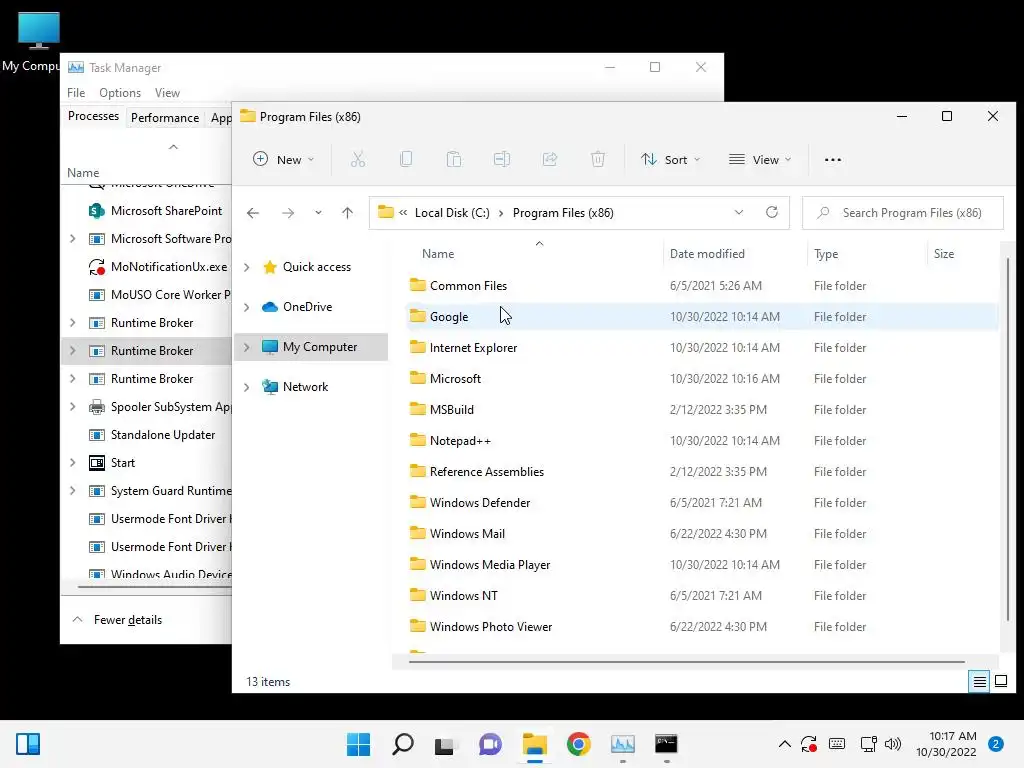The image size is (1024, 768).
Task: Click Task Manager taskbar icon
Action: click(622, 744)
